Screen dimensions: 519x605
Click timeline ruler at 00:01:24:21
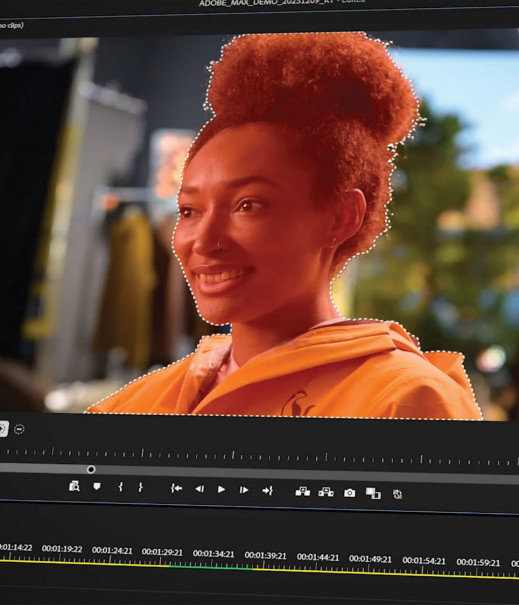112,550
